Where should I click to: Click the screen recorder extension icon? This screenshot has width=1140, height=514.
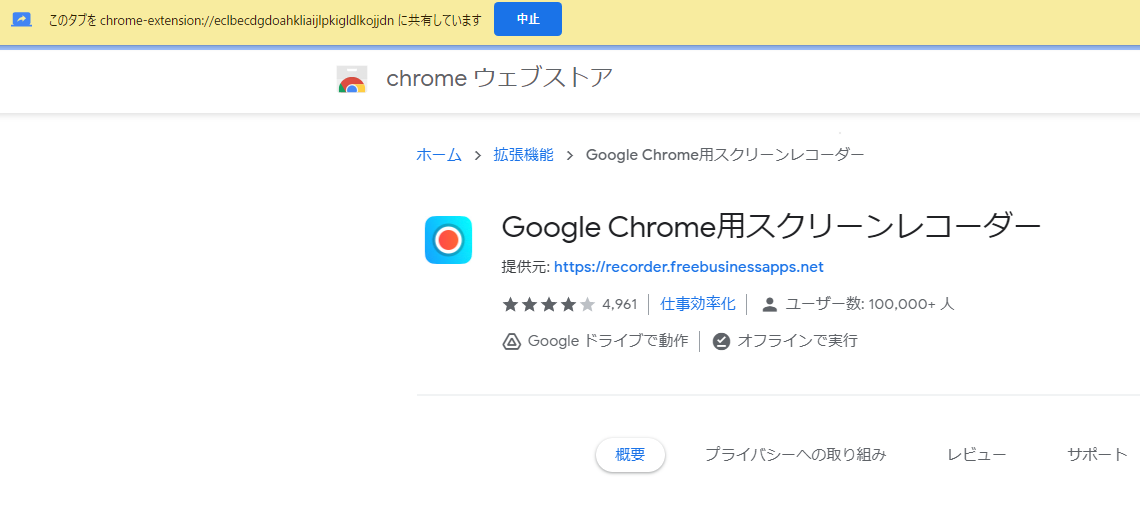[x=448, y=240]
